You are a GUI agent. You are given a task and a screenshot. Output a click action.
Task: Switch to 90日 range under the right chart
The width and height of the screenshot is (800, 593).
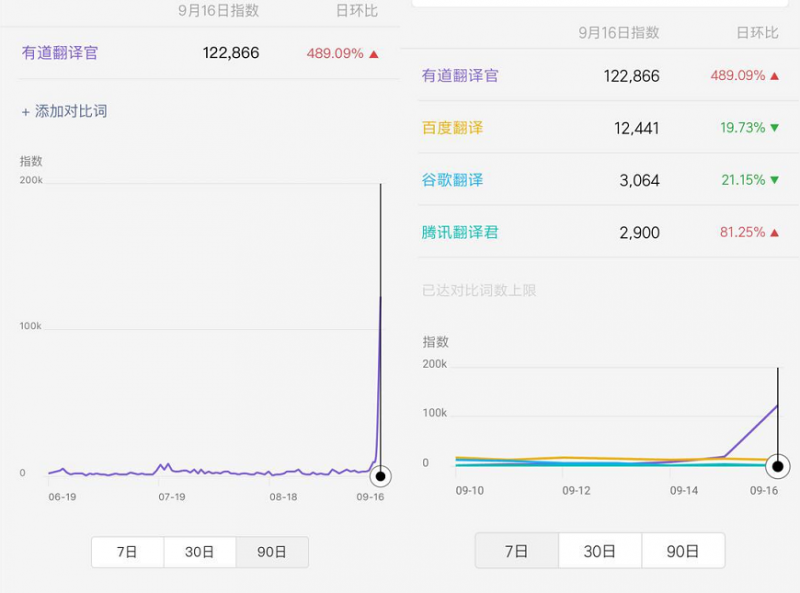click(683, 551)
